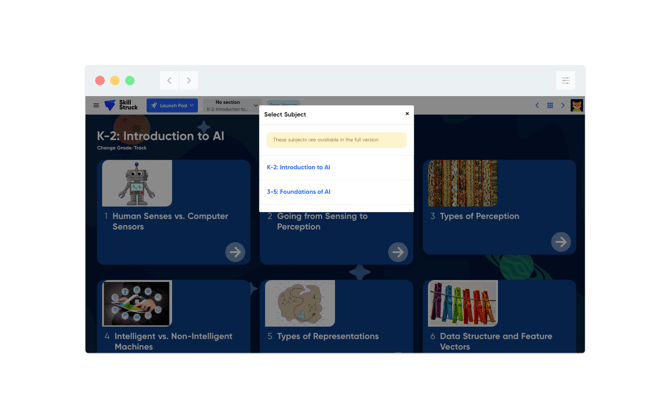670x418 pixels.
Task: Expand the No section course selector
Action: click(x=231, y=105)
